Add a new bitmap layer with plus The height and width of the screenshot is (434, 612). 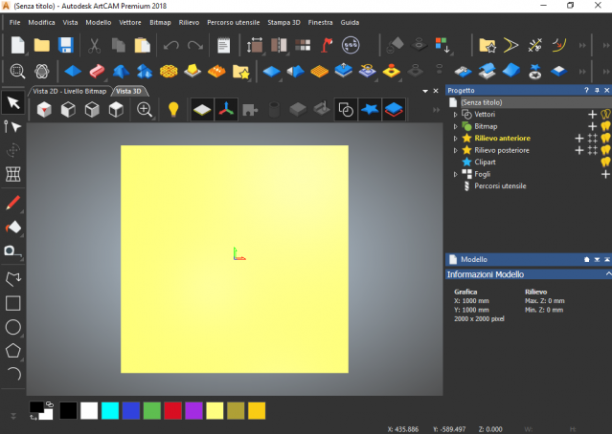click(592, 126)
